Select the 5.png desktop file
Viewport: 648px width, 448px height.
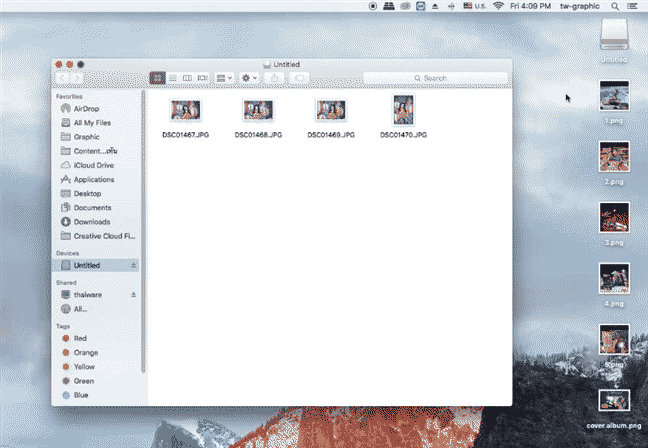point(615,340)
